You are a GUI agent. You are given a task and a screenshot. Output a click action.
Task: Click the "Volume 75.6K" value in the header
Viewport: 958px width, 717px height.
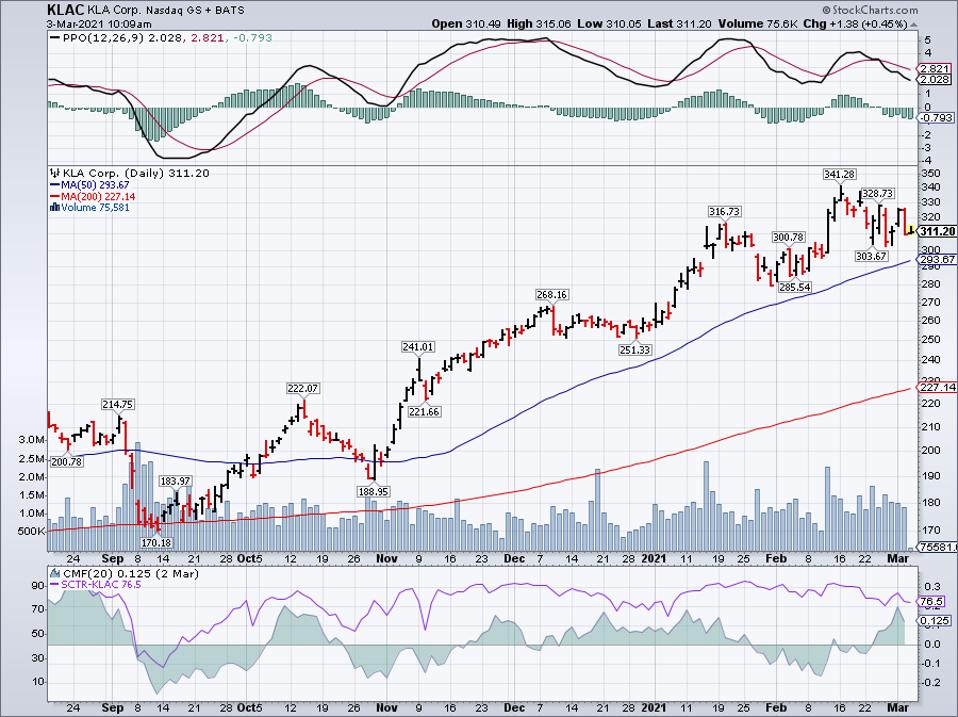pyautogui.click(x=759, y=24)
